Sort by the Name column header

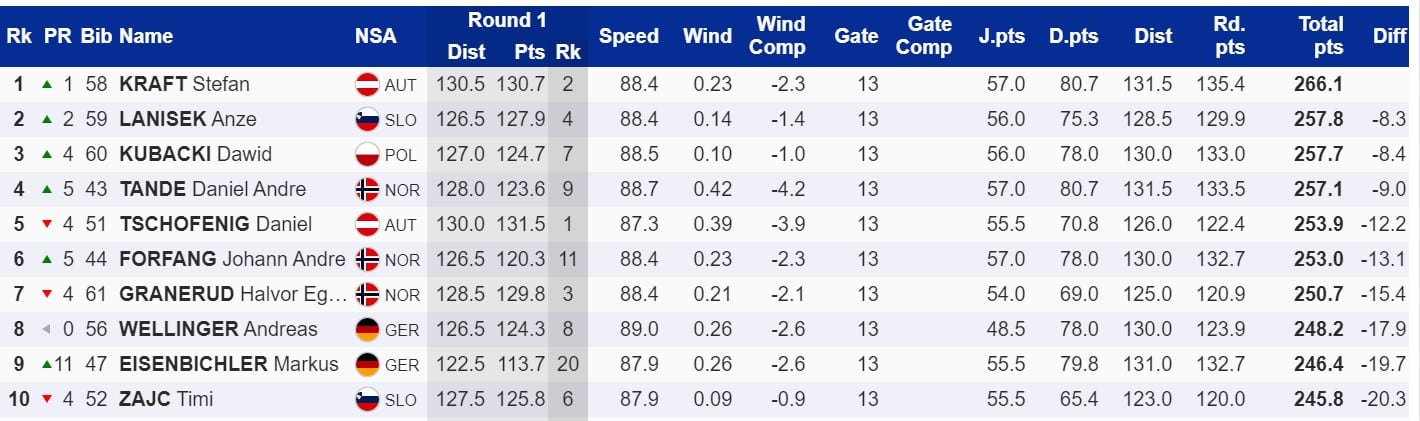146,36
